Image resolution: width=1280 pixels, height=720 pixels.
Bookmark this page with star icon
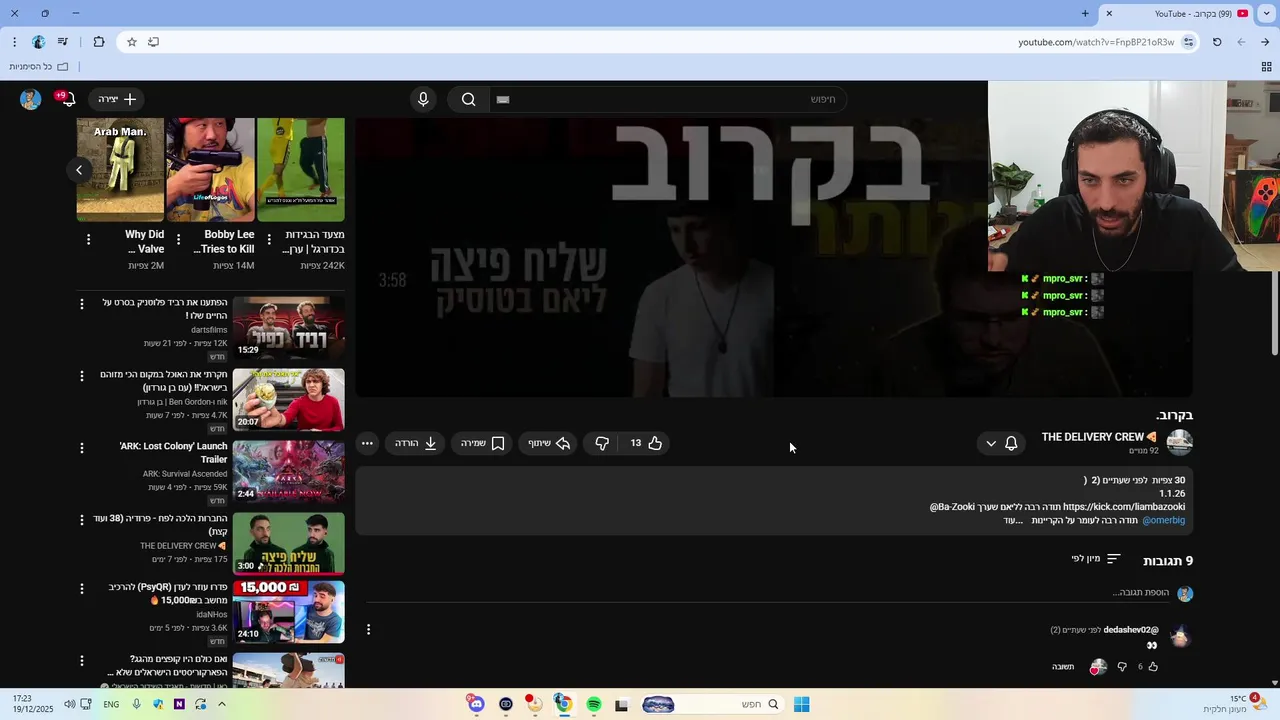(131, 42)
